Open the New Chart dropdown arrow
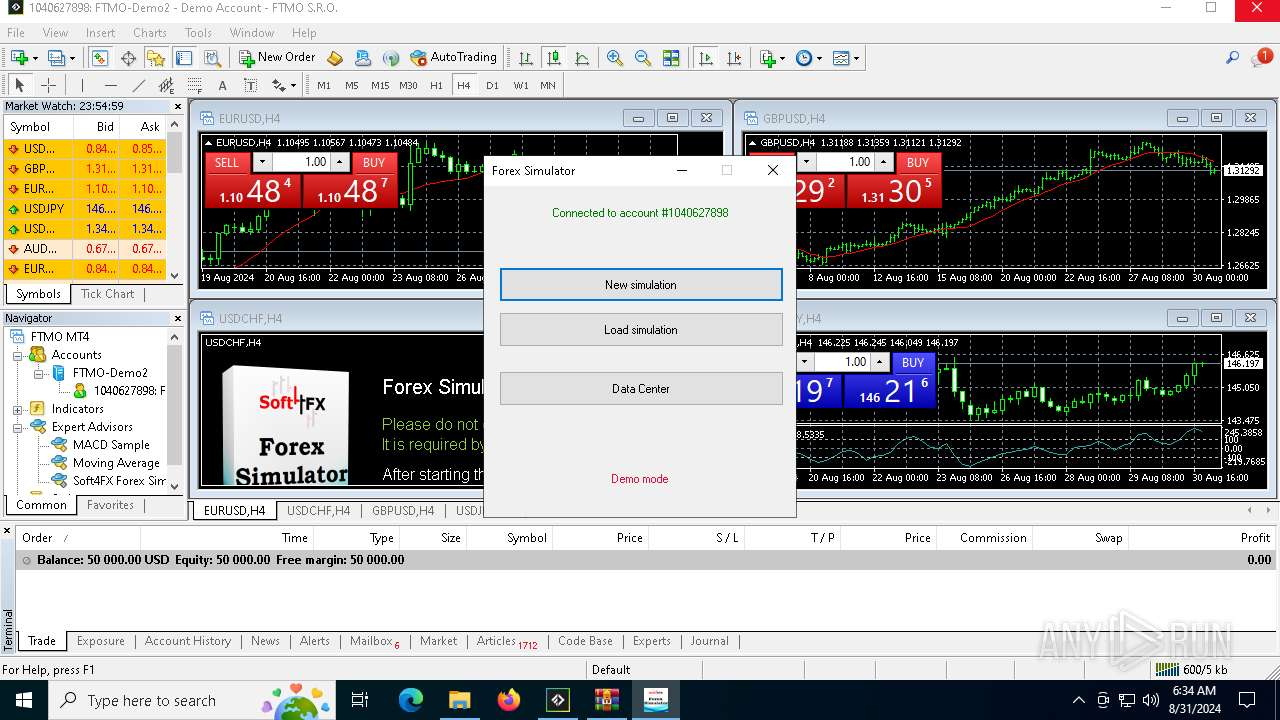 coord(35,58)
